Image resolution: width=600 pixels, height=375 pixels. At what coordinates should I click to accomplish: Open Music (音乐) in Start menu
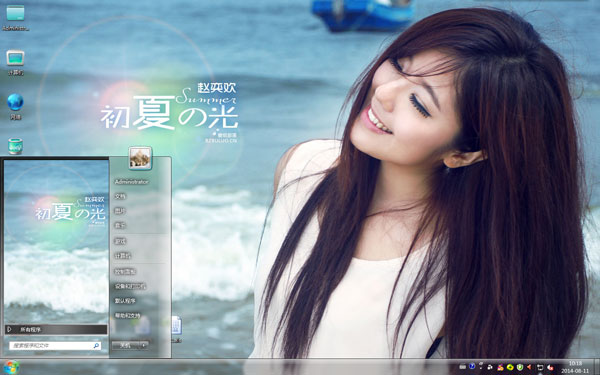pos(120,226)
